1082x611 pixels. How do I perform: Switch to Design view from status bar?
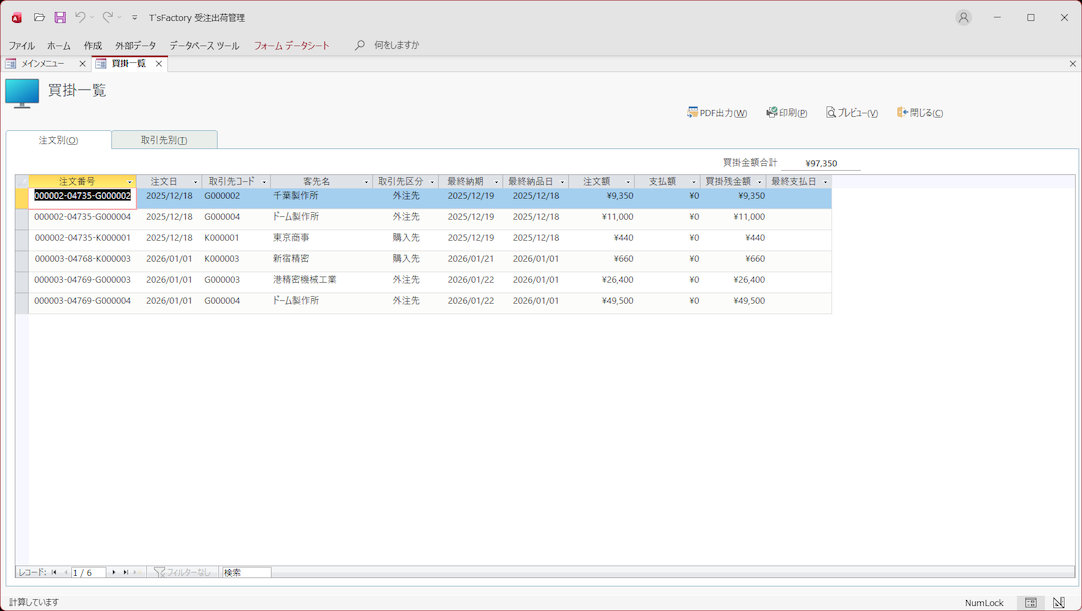point(1059,603)
